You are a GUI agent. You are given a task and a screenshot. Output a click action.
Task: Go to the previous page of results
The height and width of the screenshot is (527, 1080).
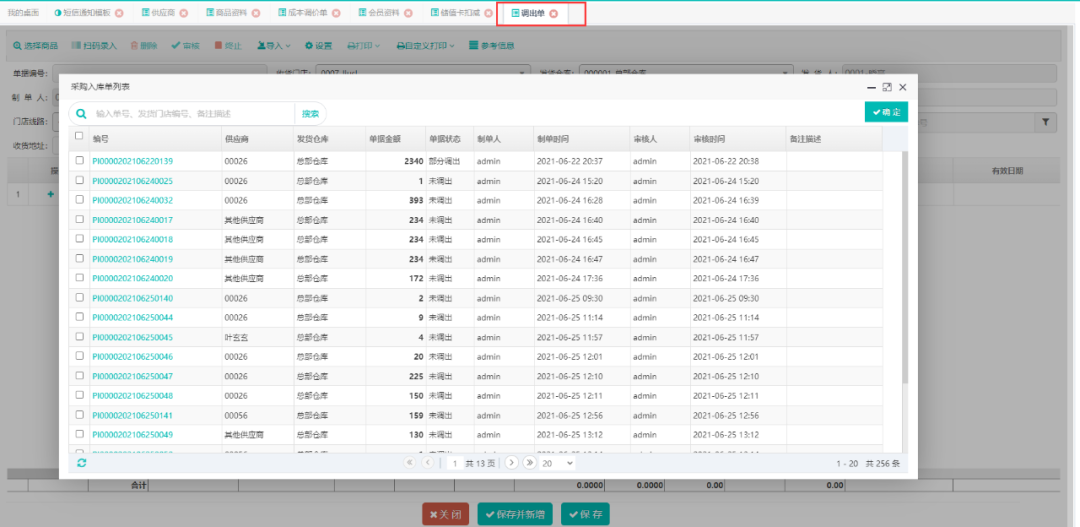pyautogui.click(x=428, y=463)
